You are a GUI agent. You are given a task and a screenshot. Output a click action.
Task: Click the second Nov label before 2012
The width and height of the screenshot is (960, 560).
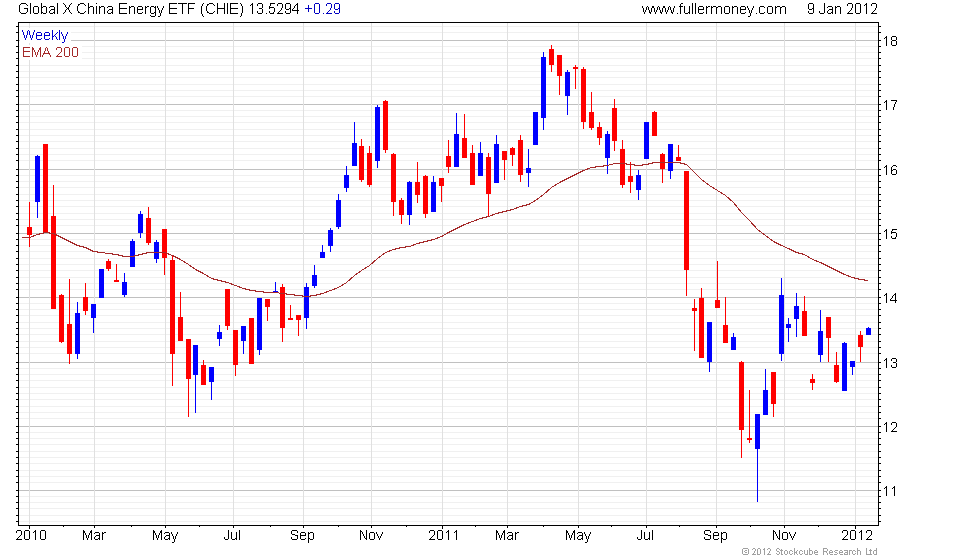click(784, 536)
